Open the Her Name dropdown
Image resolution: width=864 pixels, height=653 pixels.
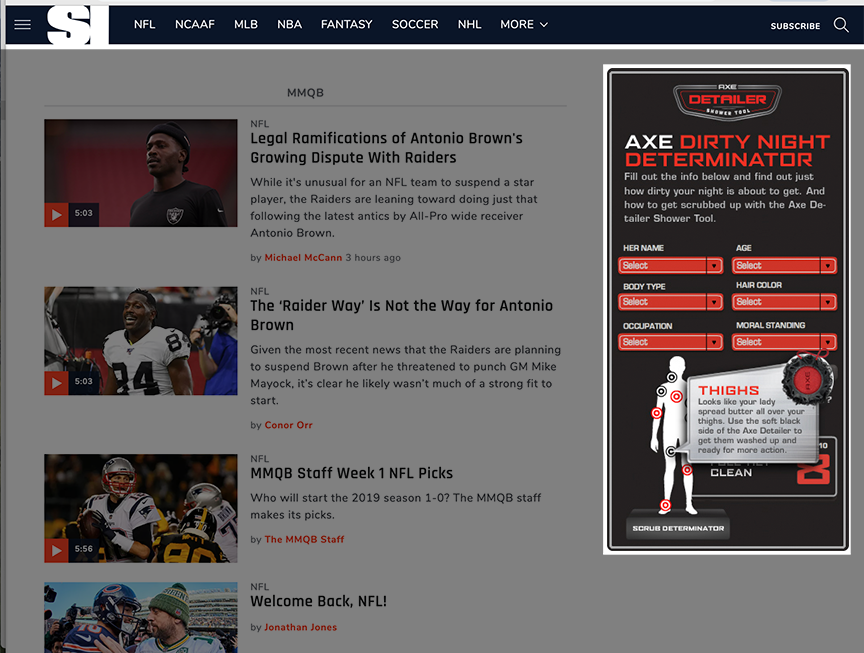(671, 266)
